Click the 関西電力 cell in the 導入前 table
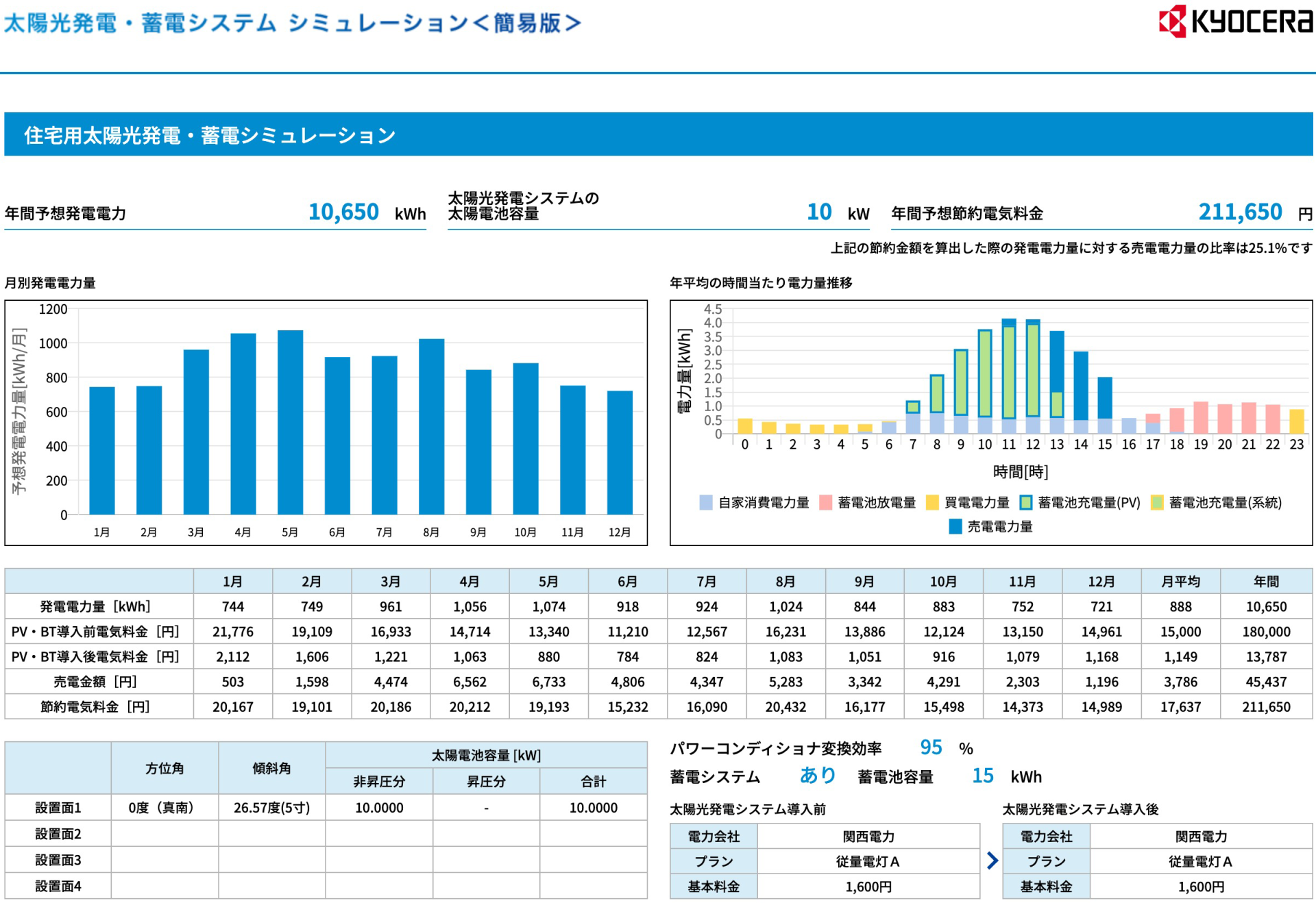The image size is (1316, 903). tap(868, 837)
